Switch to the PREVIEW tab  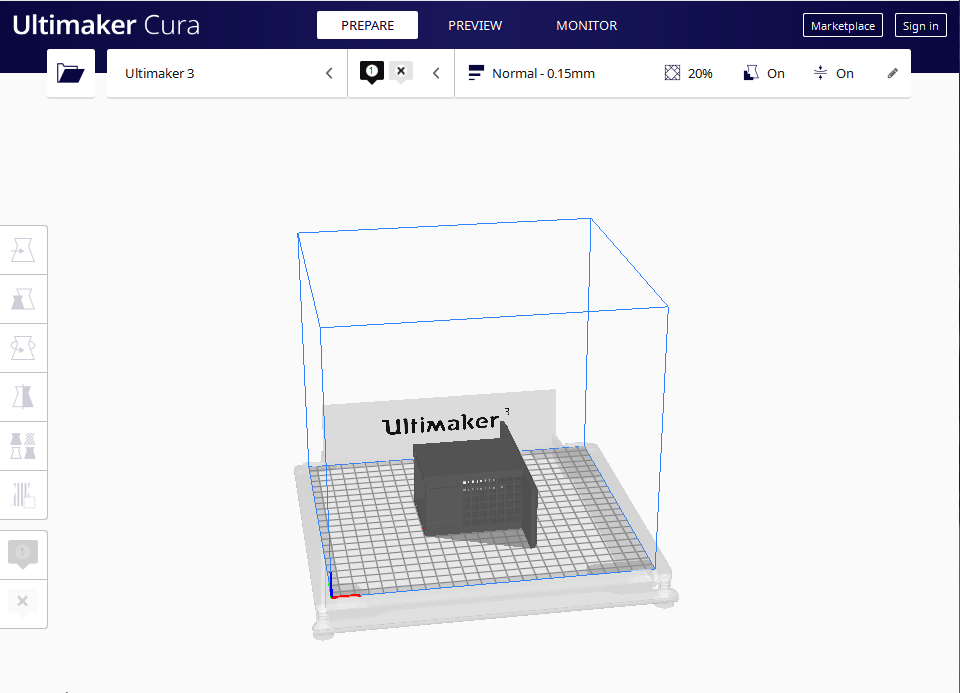[x=475, y=26]
